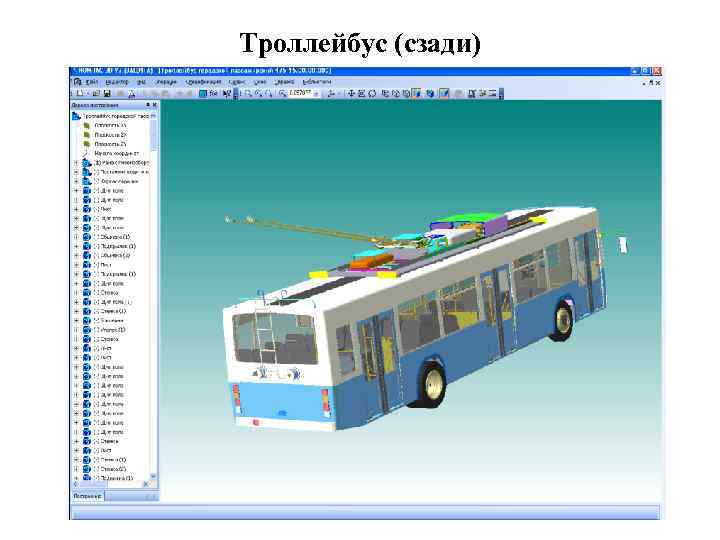Click the Open file toolbar icon

(96, 94)
